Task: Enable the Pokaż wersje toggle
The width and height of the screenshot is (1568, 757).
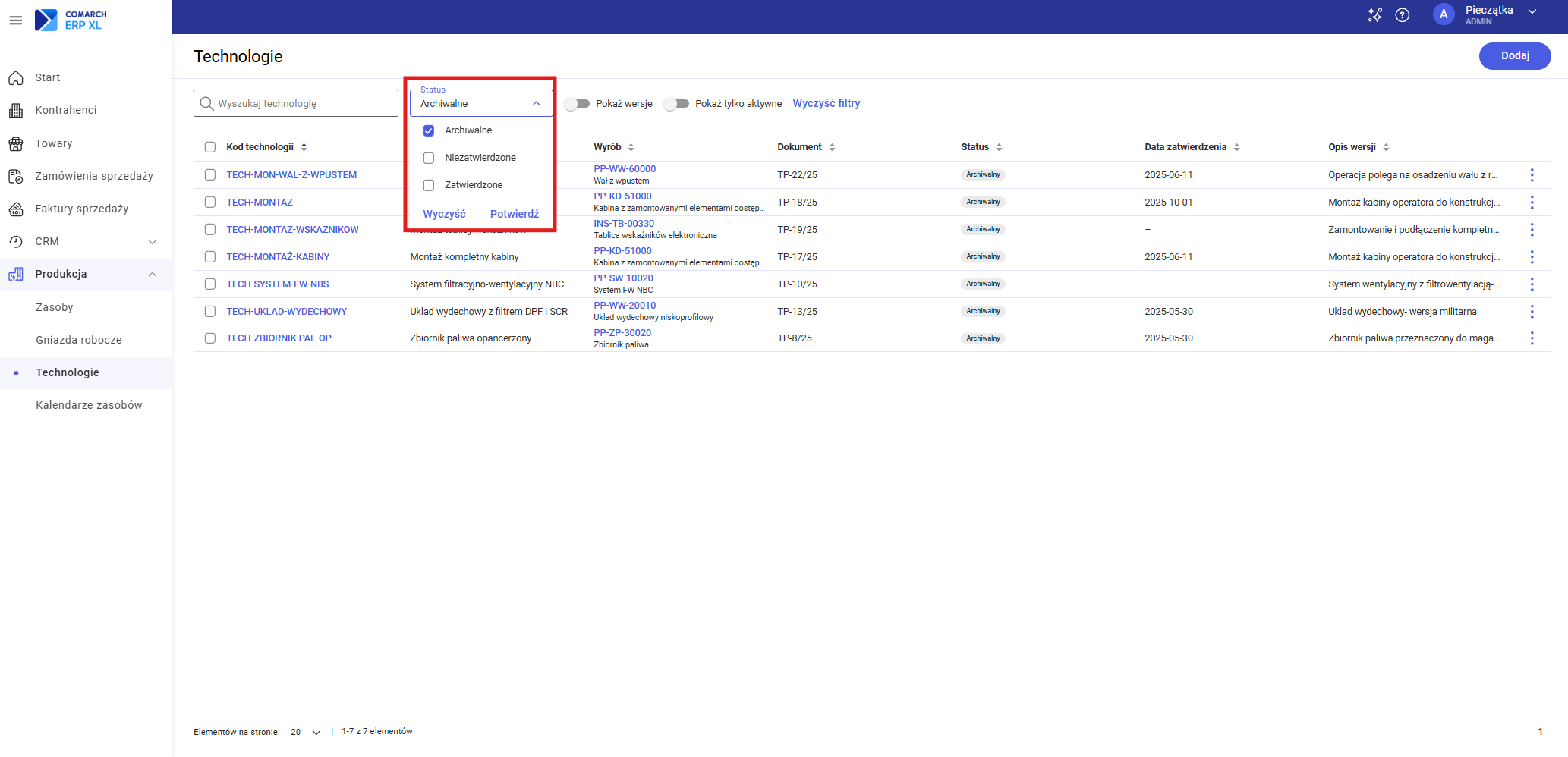Action: [x=578, y=104]
